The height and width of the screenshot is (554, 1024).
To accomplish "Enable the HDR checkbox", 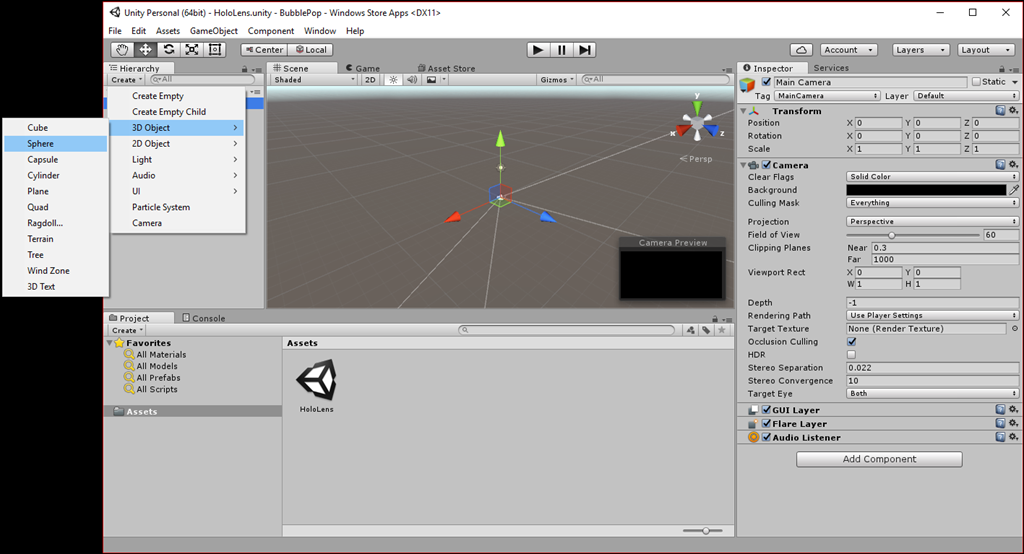I will [x=852, y=354].
